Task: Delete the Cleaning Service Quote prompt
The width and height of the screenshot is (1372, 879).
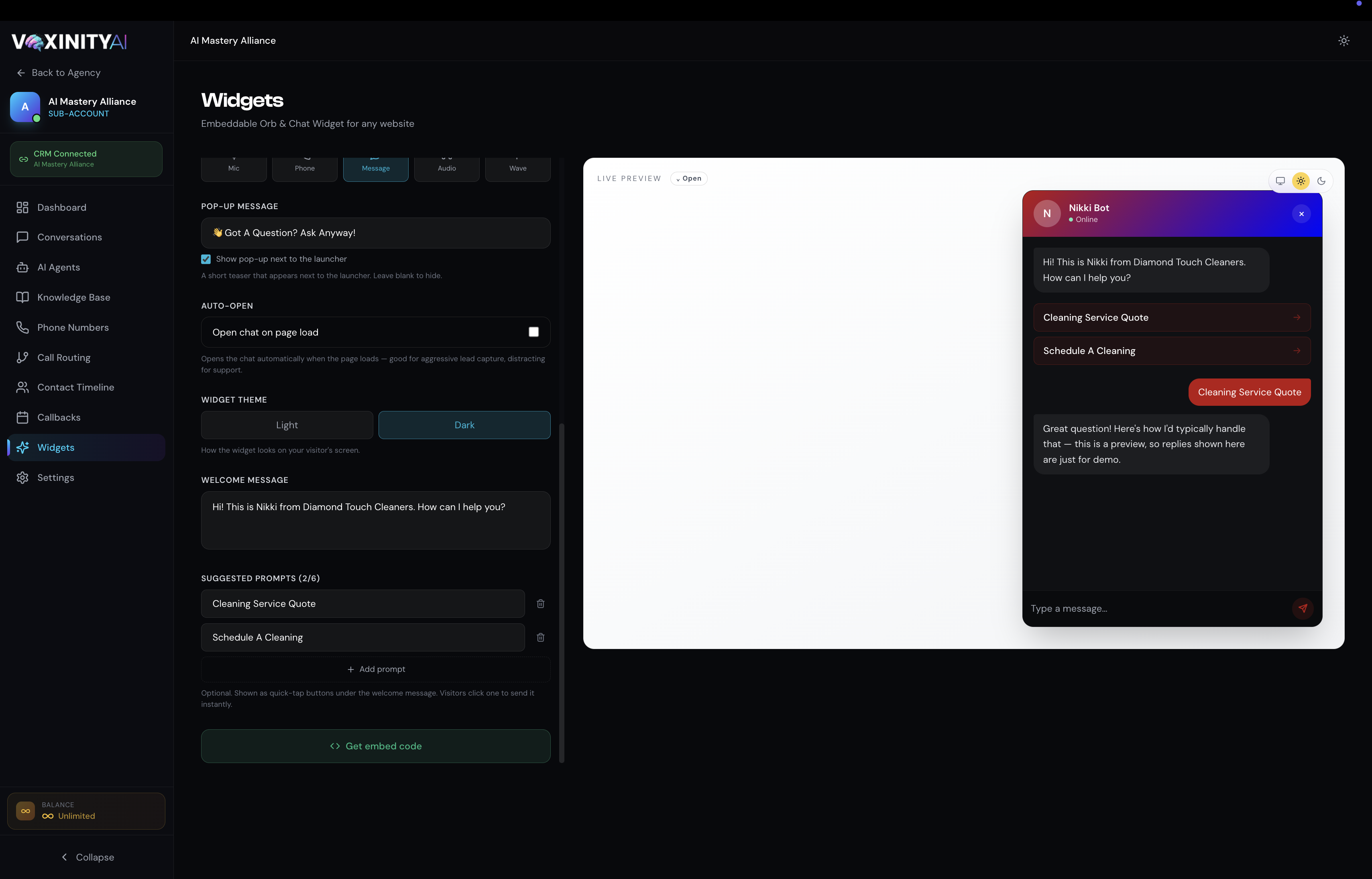Action: point(540,603)
